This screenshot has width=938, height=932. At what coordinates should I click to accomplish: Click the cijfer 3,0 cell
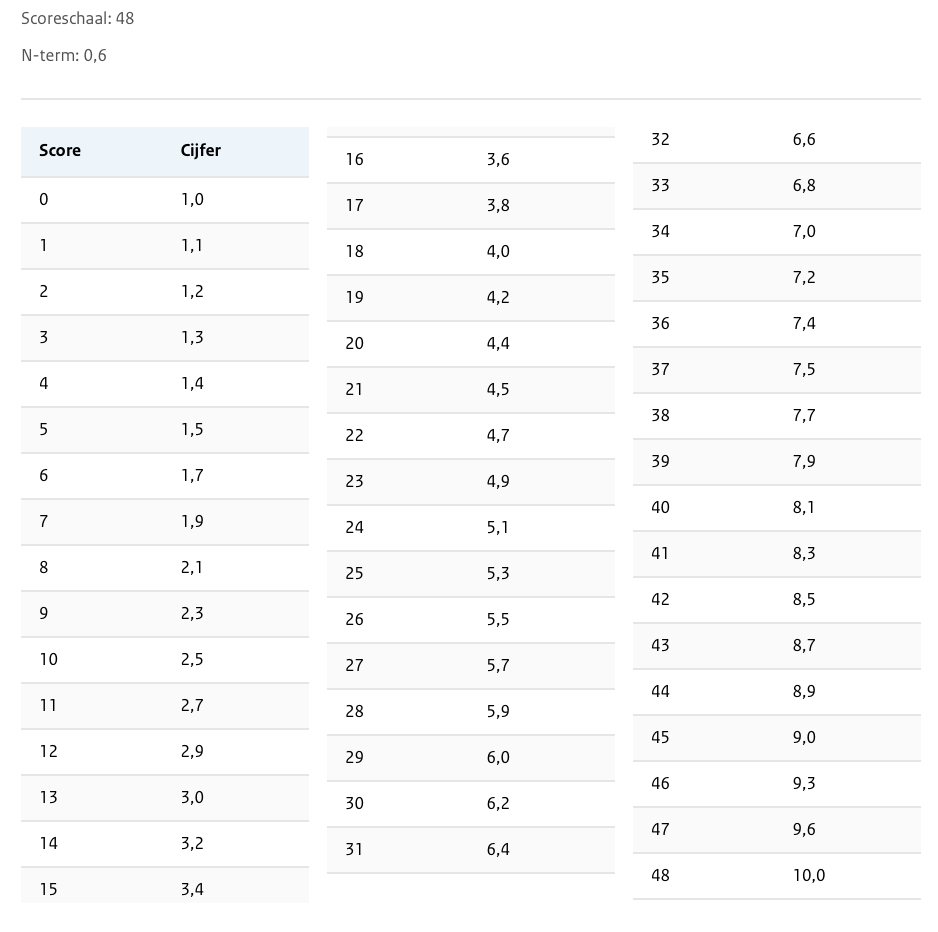(x=192, y=797)
